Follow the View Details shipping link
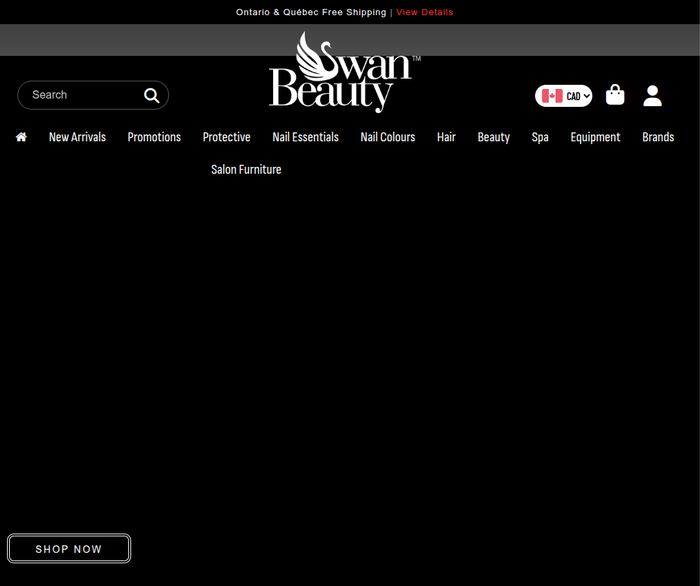This screenshot has width=700, height=586. coord(425,12)
